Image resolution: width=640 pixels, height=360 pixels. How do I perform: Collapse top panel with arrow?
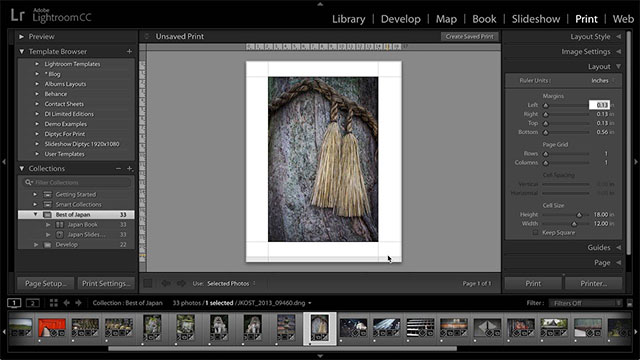coord(320,4)
